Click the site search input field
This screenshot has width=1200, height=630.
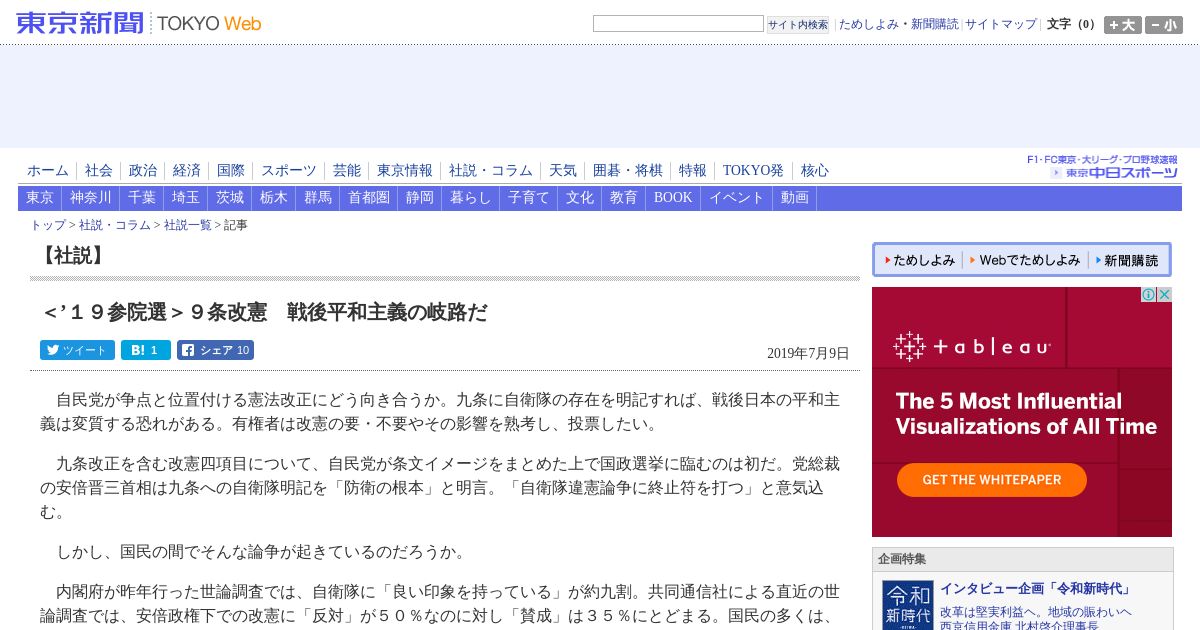[678, 24]
